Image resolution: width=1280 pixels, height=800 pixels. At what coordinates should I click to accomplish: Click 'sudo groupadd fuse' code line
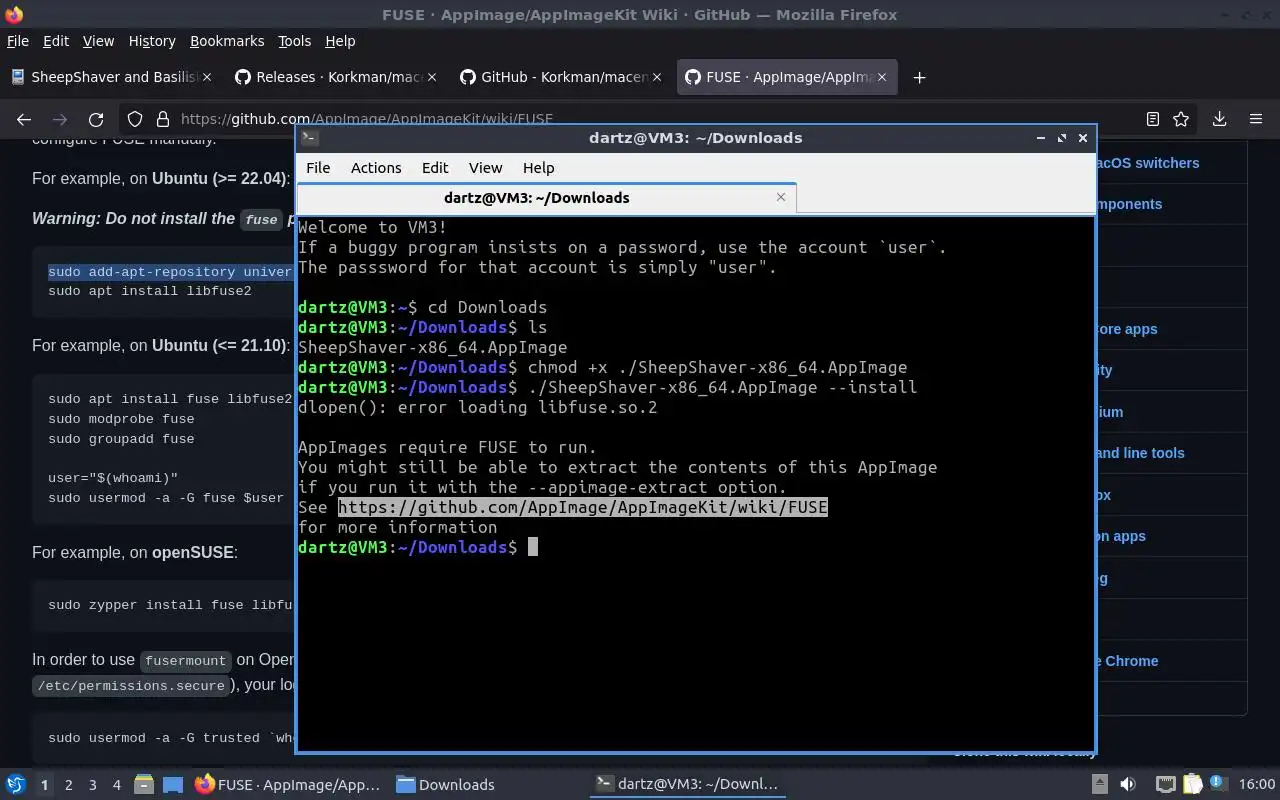(x=121, y=439)
